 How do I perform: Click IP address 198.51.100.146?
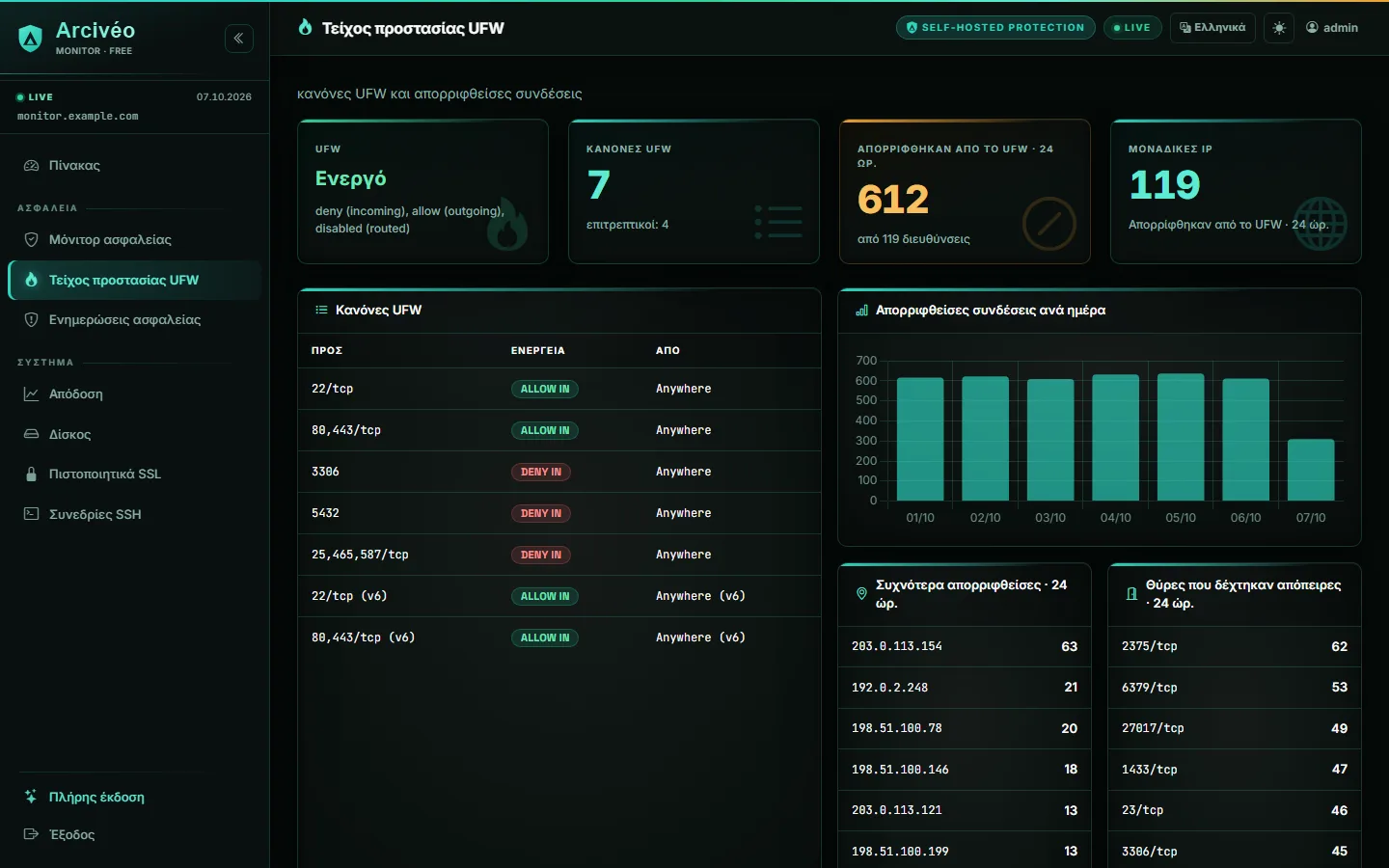pos(900,771)
